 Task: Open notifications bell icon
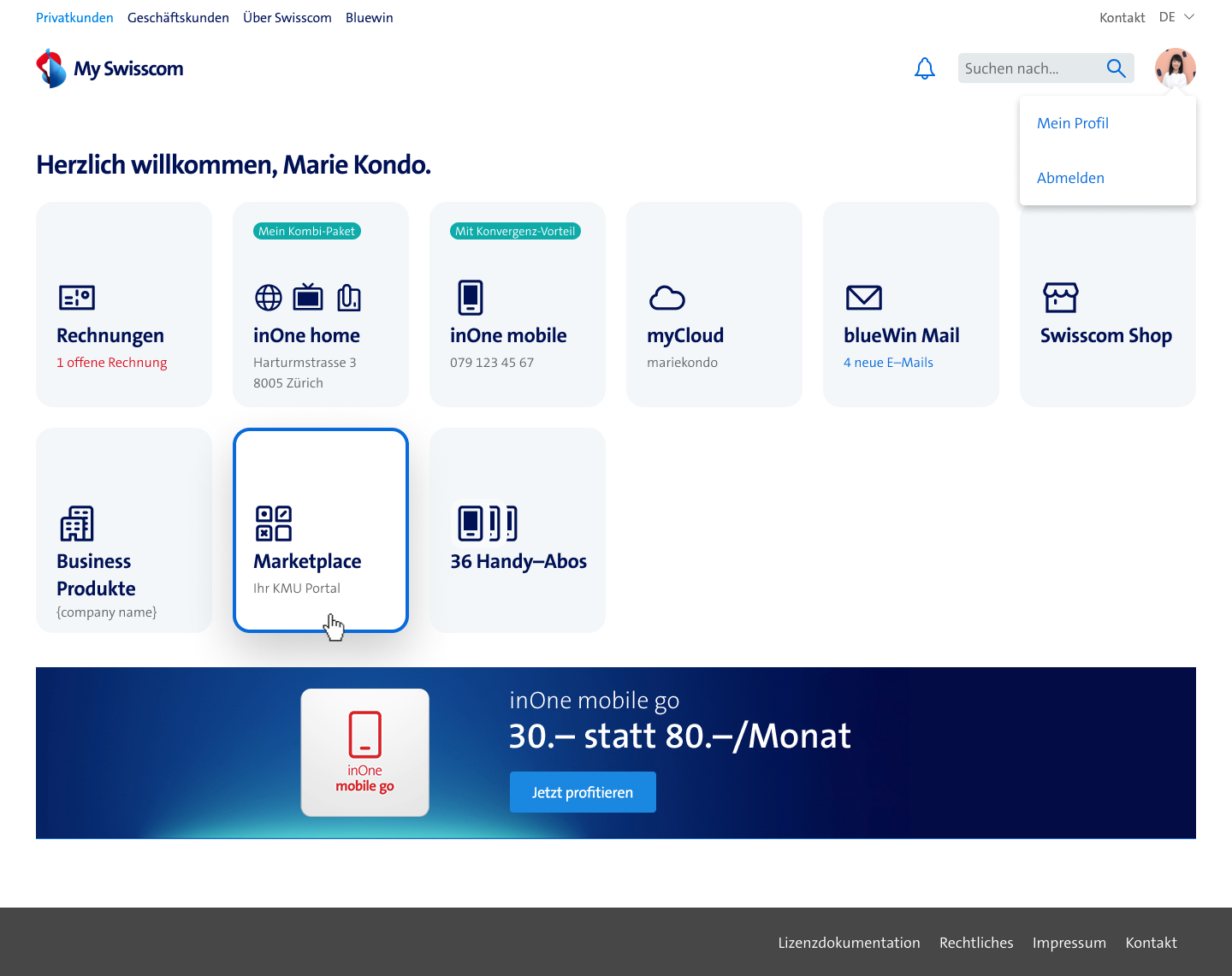click(x=925, y=68)
